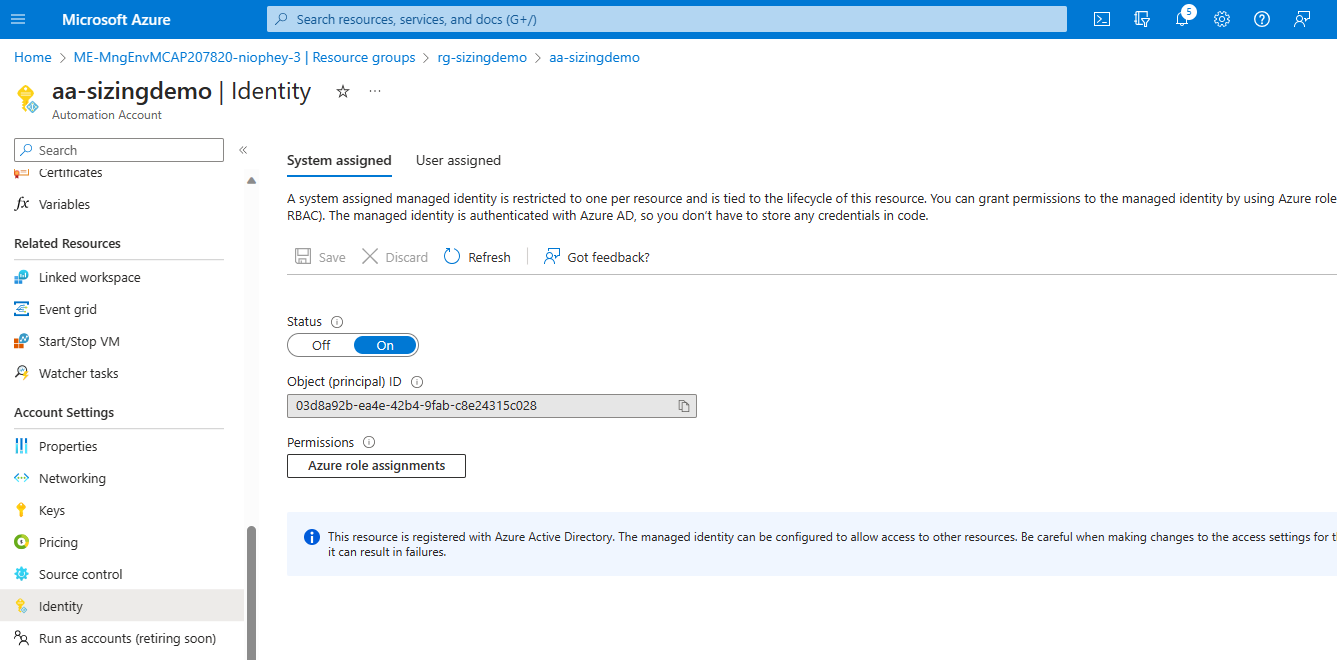Favorite aa-sizingdemo using the star icon
Screen dimensions: 1337x660
[342, 91]
